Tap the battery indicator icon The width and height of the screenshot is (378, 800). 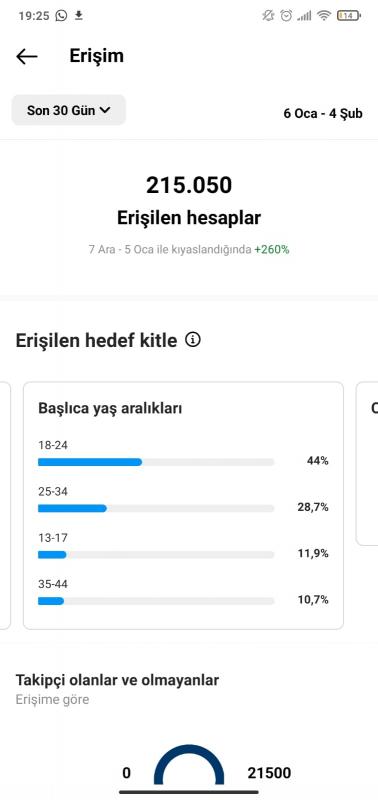tap(348, 16)
